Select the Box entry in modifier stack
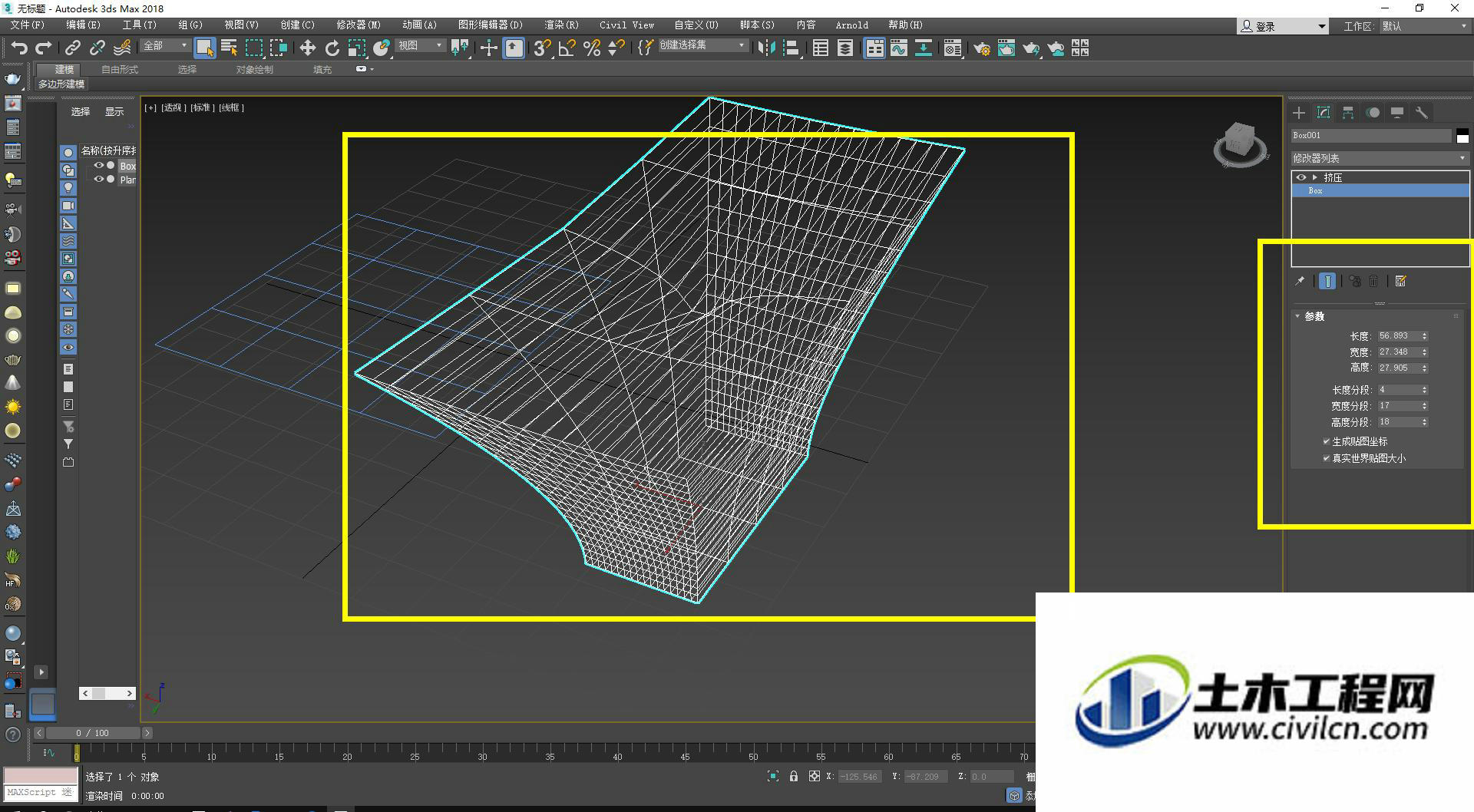The height and width of the screenshot is (812, 1474). tap(1380, 190)
